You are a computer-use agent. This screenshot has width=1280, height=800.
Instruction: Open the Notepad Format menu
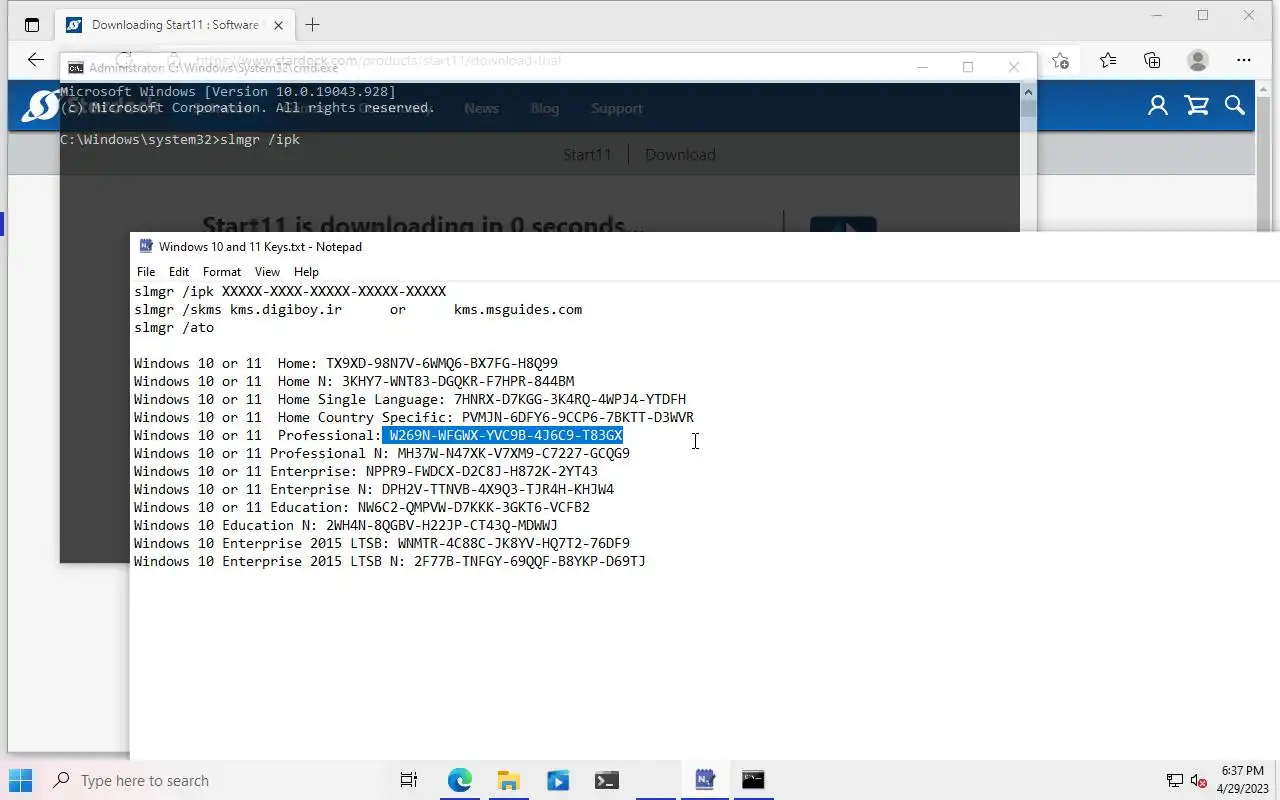222,272
